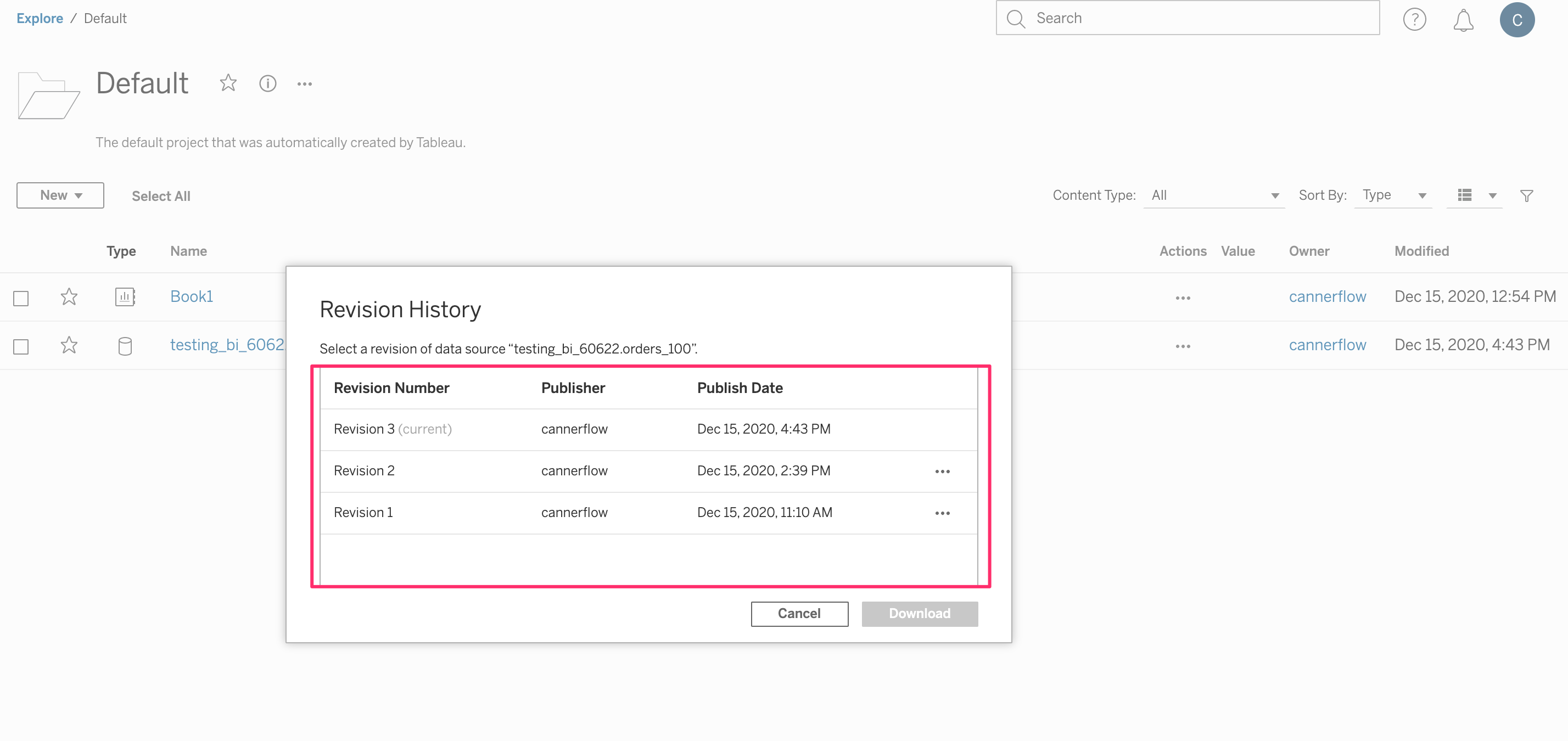Toggle the checkbox next to testing_bi_6062
The image size is (1568, 741).
coord(22,346)
